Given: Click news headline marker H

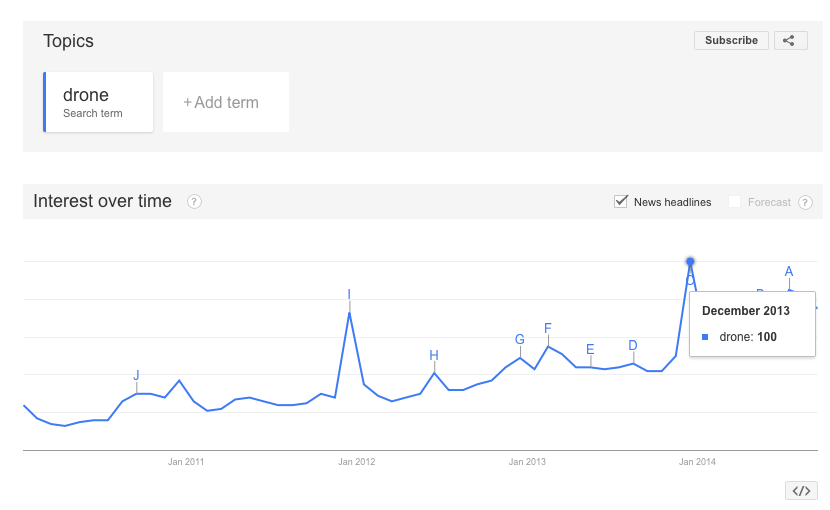Looking at the screenshot, I should coord(434,355).
